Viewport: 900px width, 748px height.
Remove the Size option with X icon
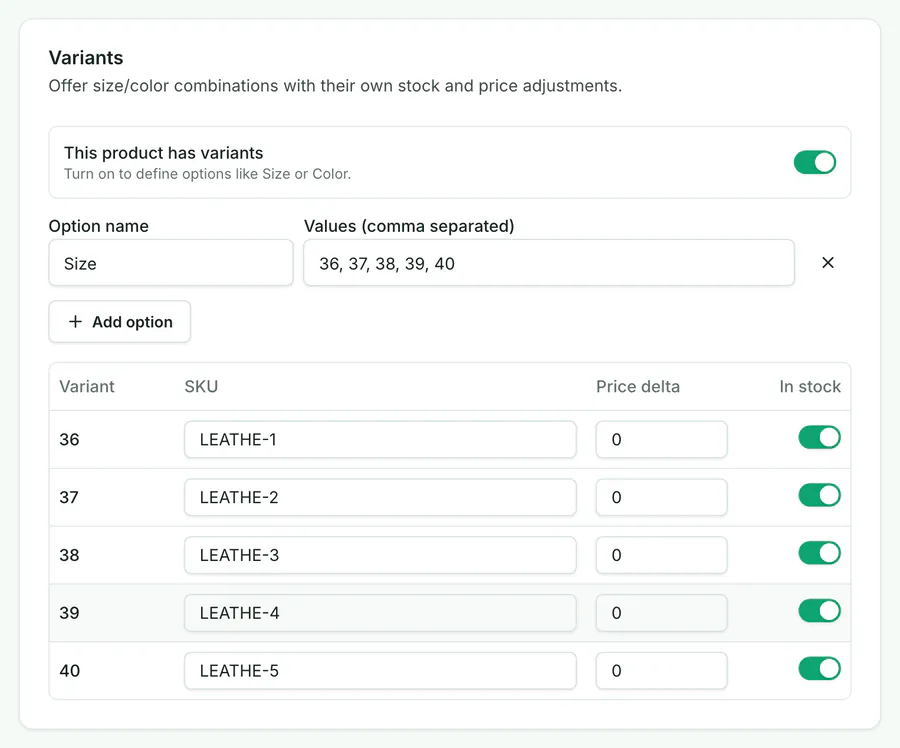point(828,263)
